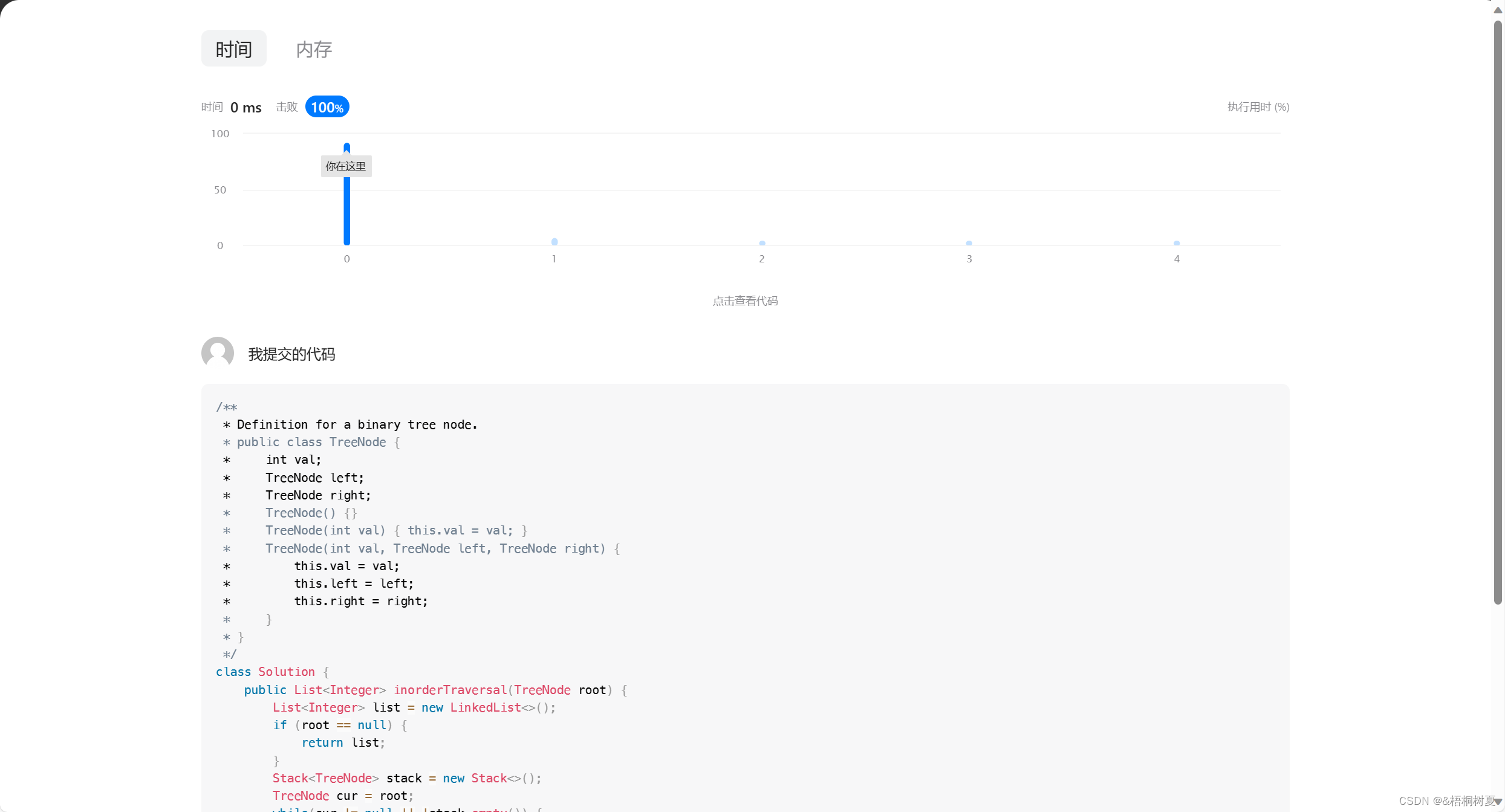Click the 0 ms runtime value
Screen dimensions: 1505x812
246,108
